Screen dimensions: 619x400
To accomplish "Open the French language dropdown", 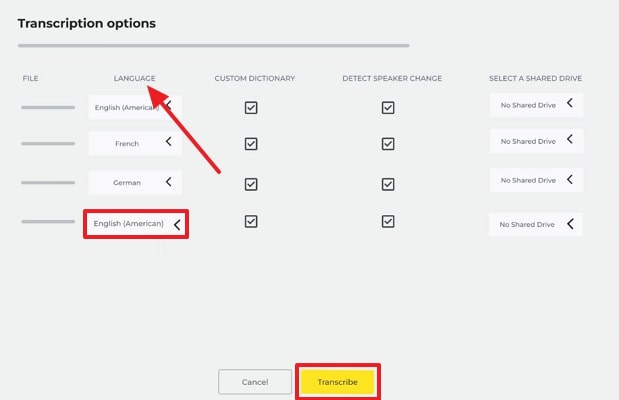I will coord(135,143).
